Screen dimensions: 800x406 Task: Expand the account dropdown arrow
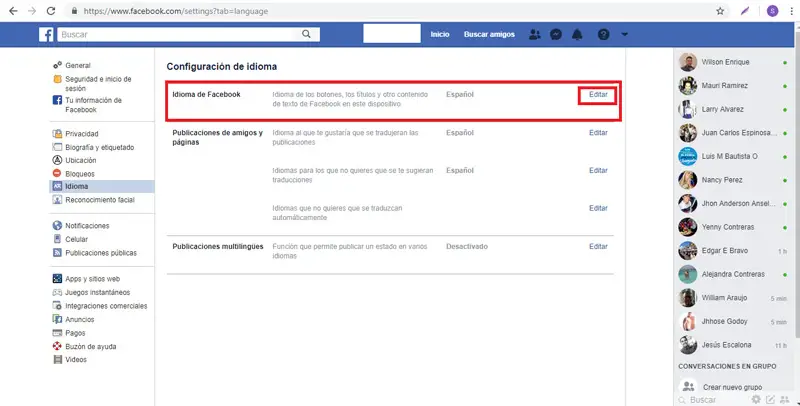click(624, 34)
